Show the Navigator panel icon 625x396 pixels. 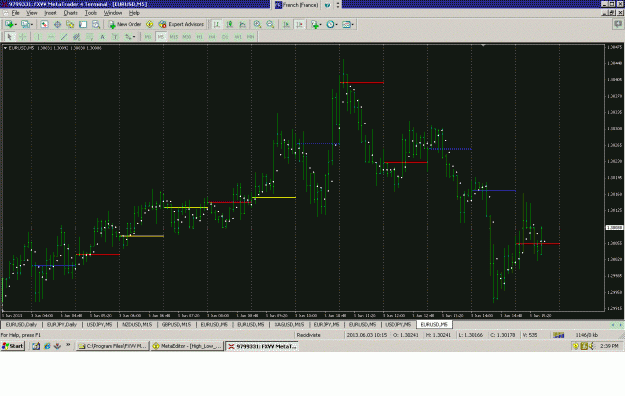click(x=70, y=24)
